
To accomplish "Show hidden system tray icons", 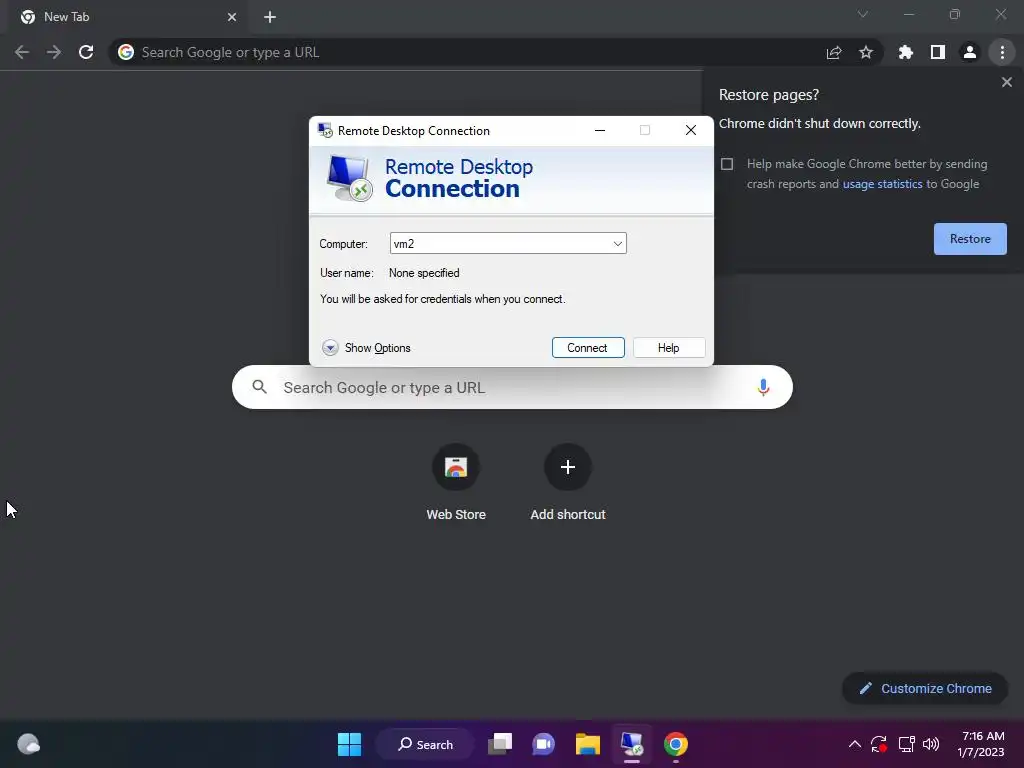I will tap(854, 744).
